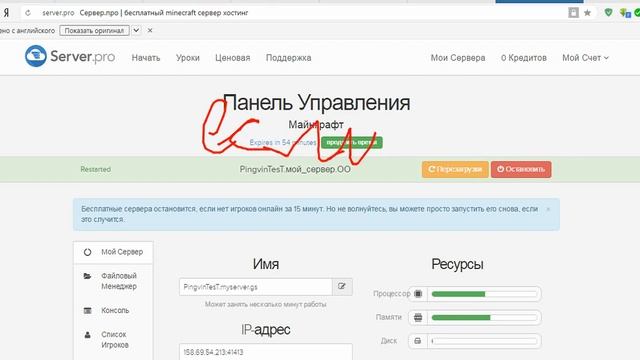640x360 pixels.
Task: Click the Ресурсы heading
Action: click(457, 264)
